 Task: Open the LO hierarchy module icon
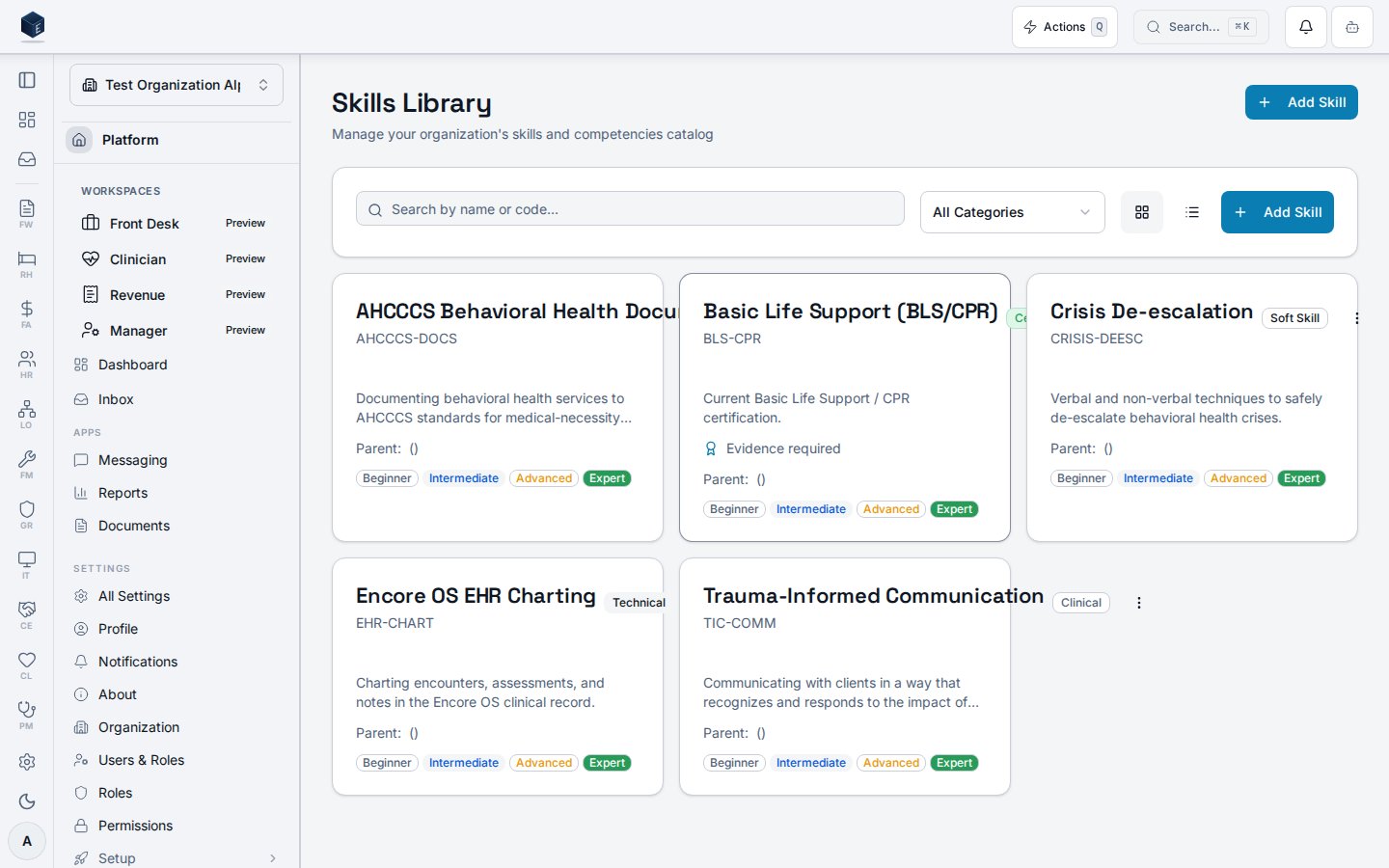[27, 414]
